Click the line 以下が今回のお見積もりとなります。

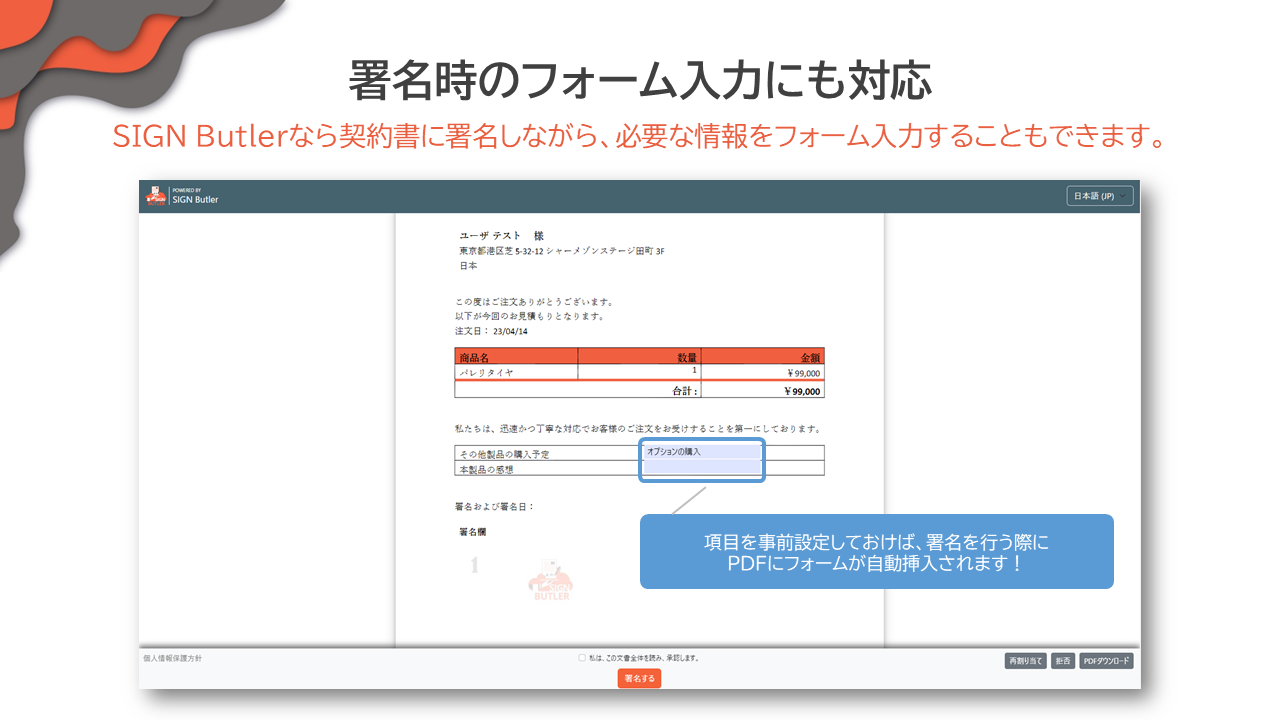[x=530, y=316]
